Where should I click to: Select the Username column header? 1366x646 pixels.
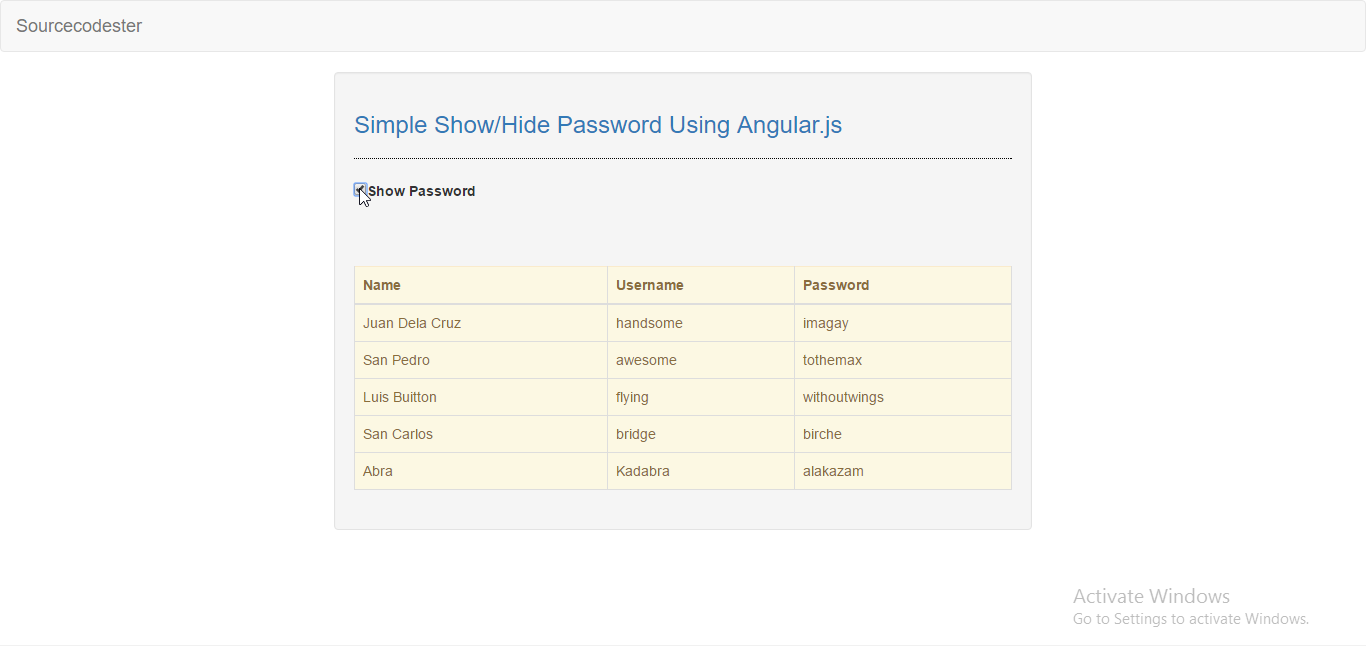tap(701, 285)
